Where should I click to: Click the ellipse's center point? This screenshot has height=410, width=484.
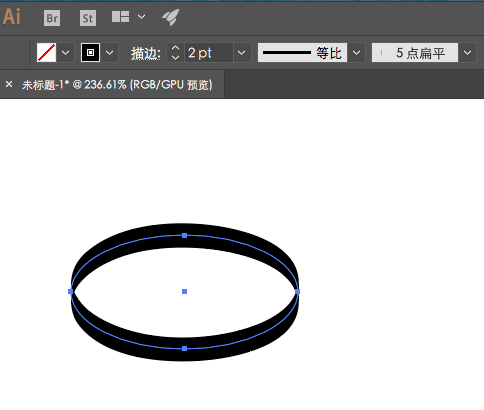184,292
